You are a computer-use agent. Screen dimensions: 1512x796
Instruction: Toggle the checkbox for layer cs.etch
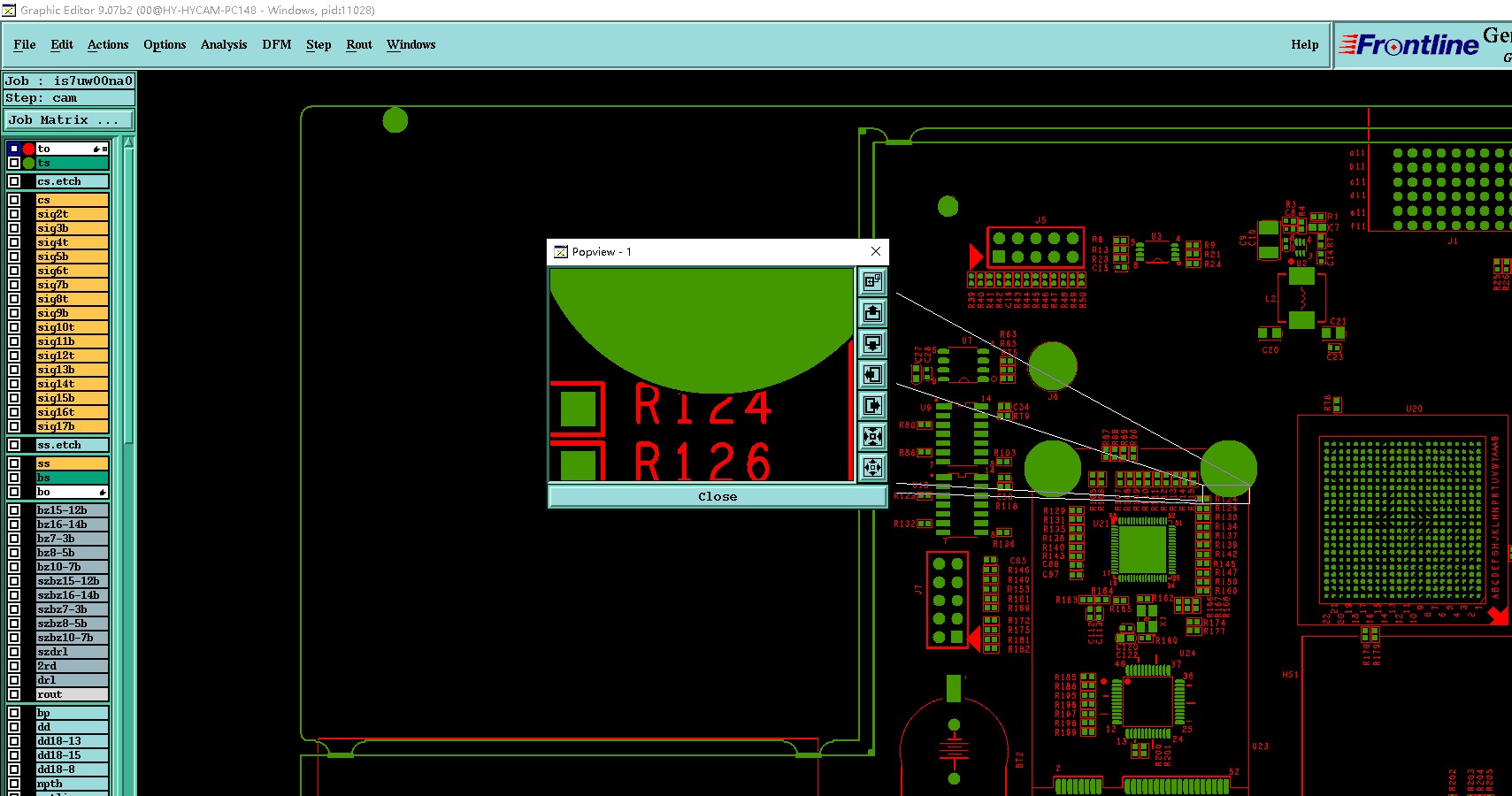[x=14, y=181]
